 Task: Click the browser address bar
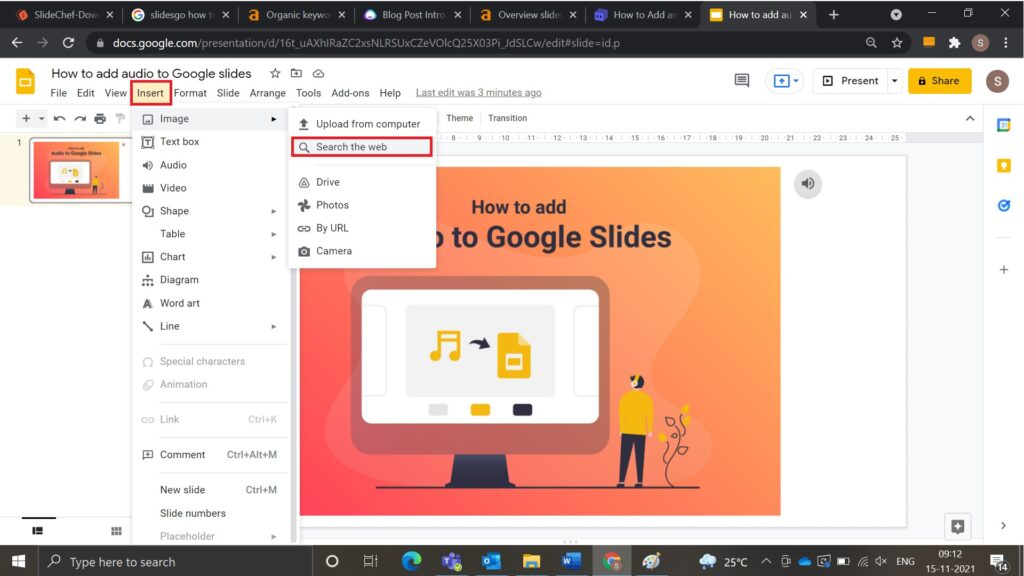[483, 43]
